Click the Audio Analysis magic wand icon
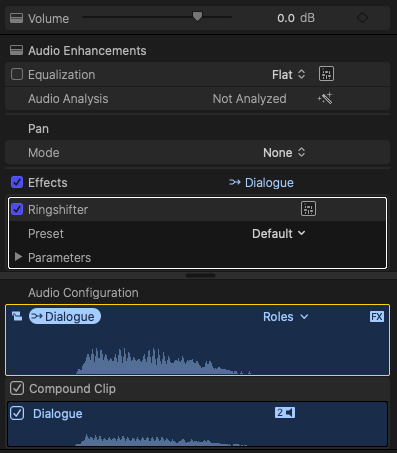The height and width of the screenshot is (453, 397). (x=325, y=98)
